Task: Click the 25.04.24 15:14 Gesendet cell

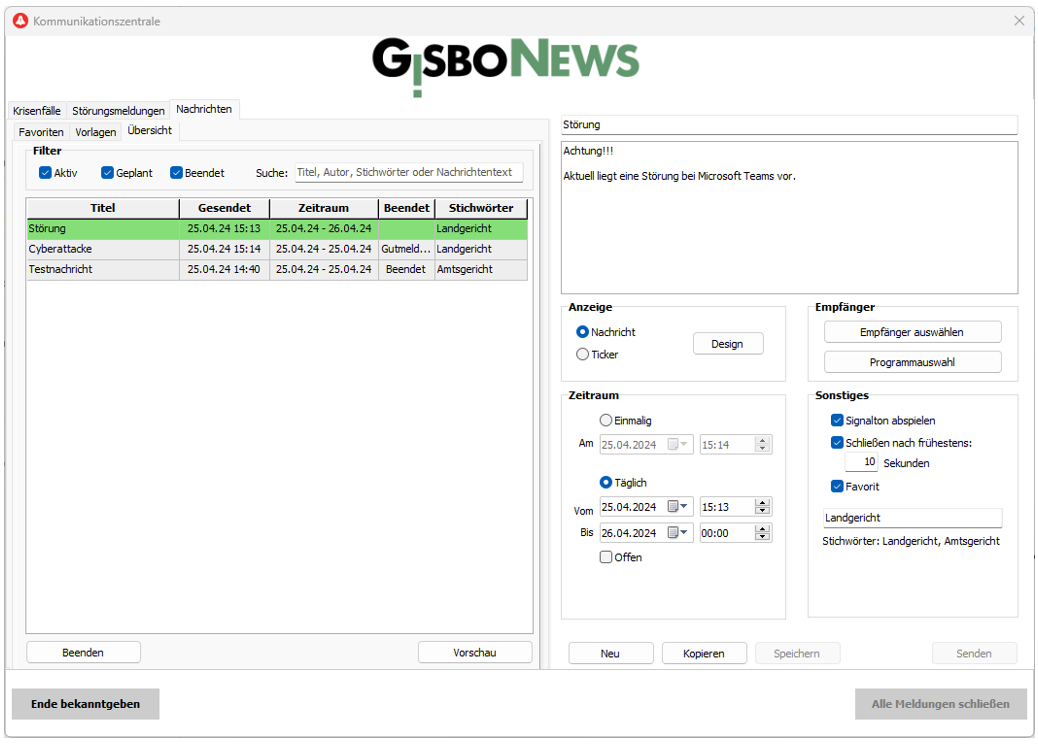Action: click(224, 249)
